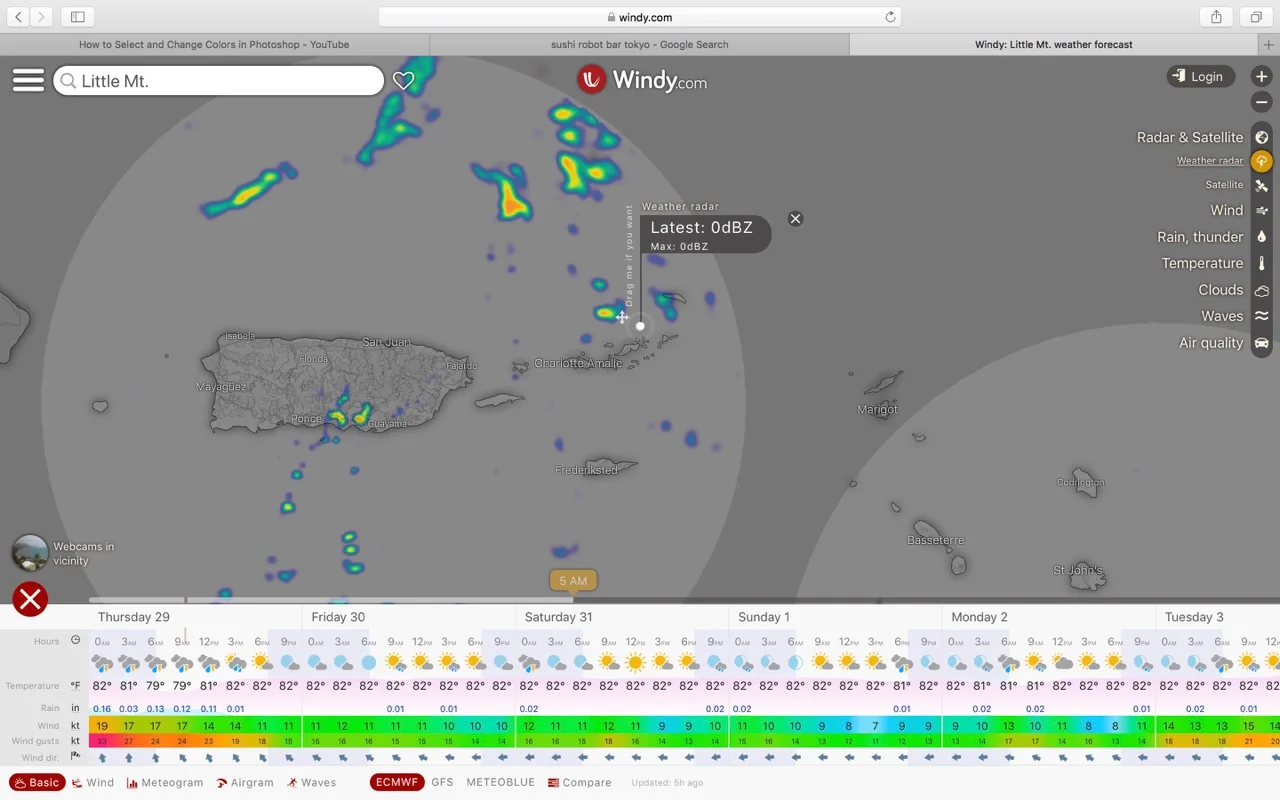Open a new tab with plus button
The height and width of the screenshot is (800, 1280).
pos(1269,44)
